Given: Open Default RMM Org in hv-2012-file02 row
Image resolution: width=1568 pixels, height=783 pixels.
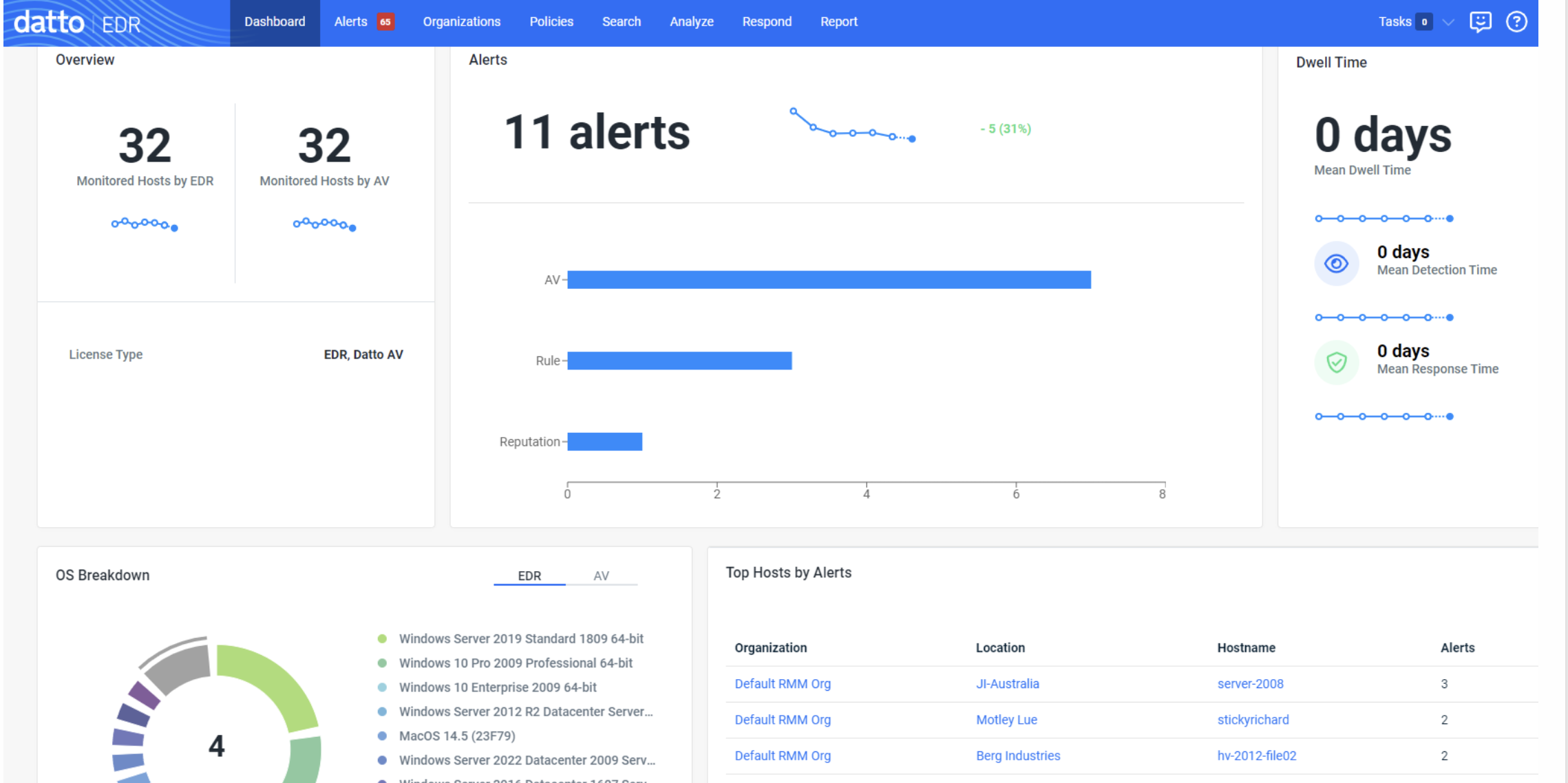Looking at the screenshot, I should 783,755.
